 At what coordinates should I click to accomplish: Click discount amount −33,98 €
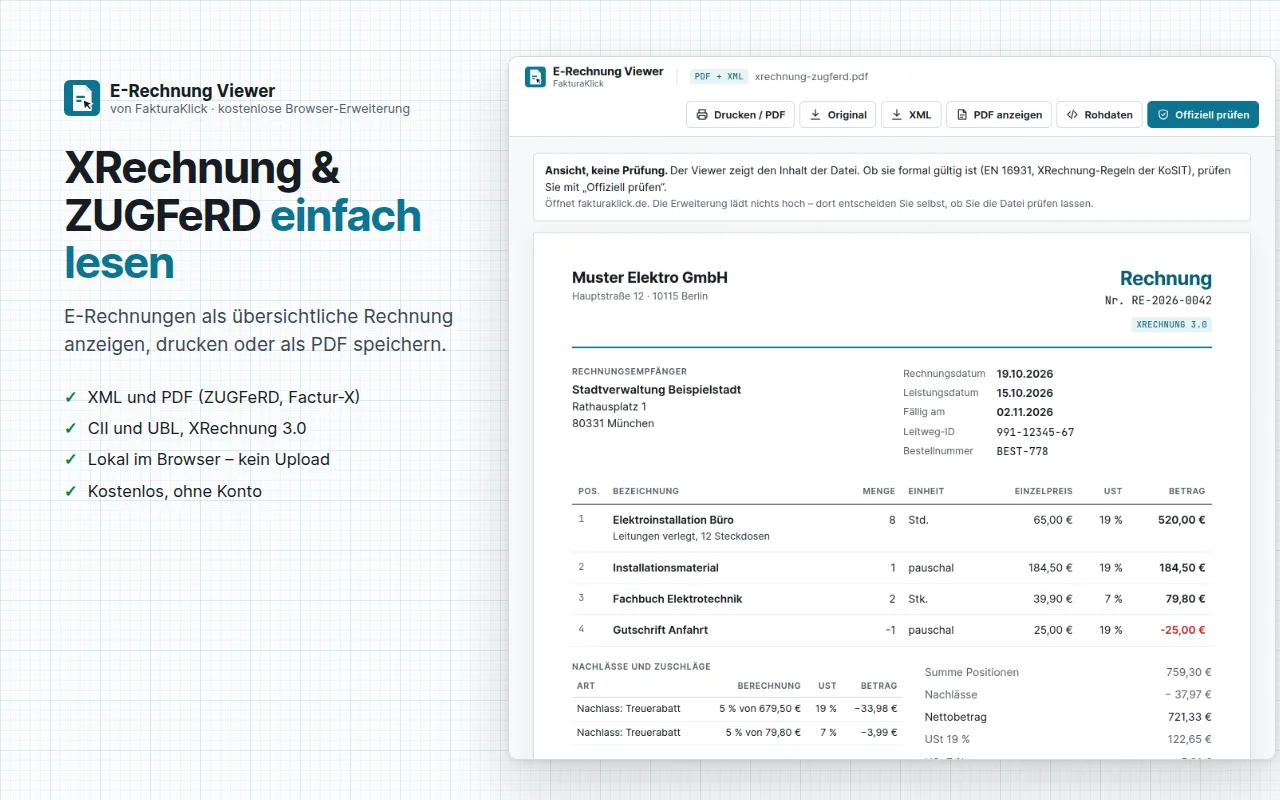tap(876, 708)
